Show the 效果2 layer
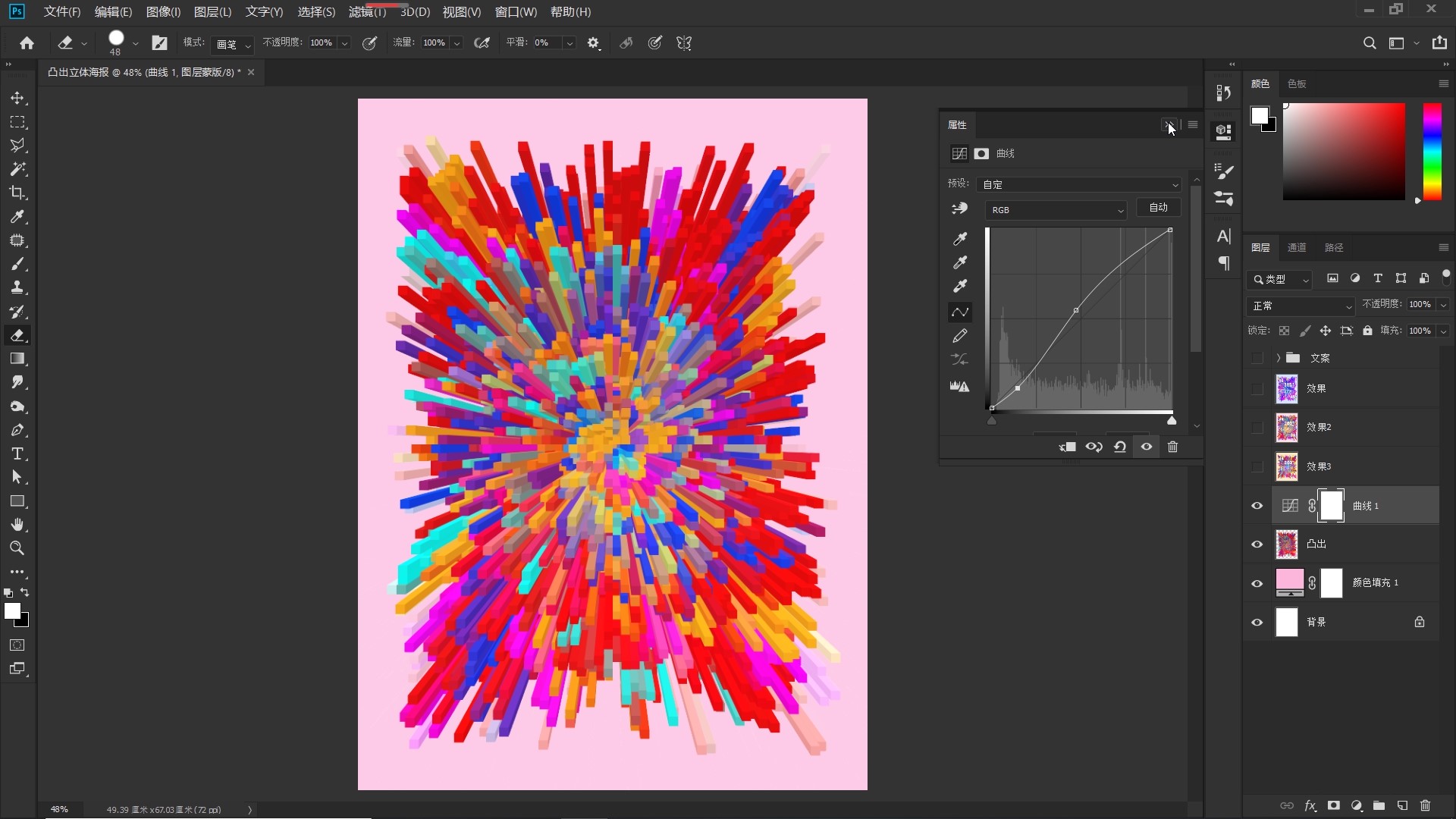 (x=1257, y=428)
